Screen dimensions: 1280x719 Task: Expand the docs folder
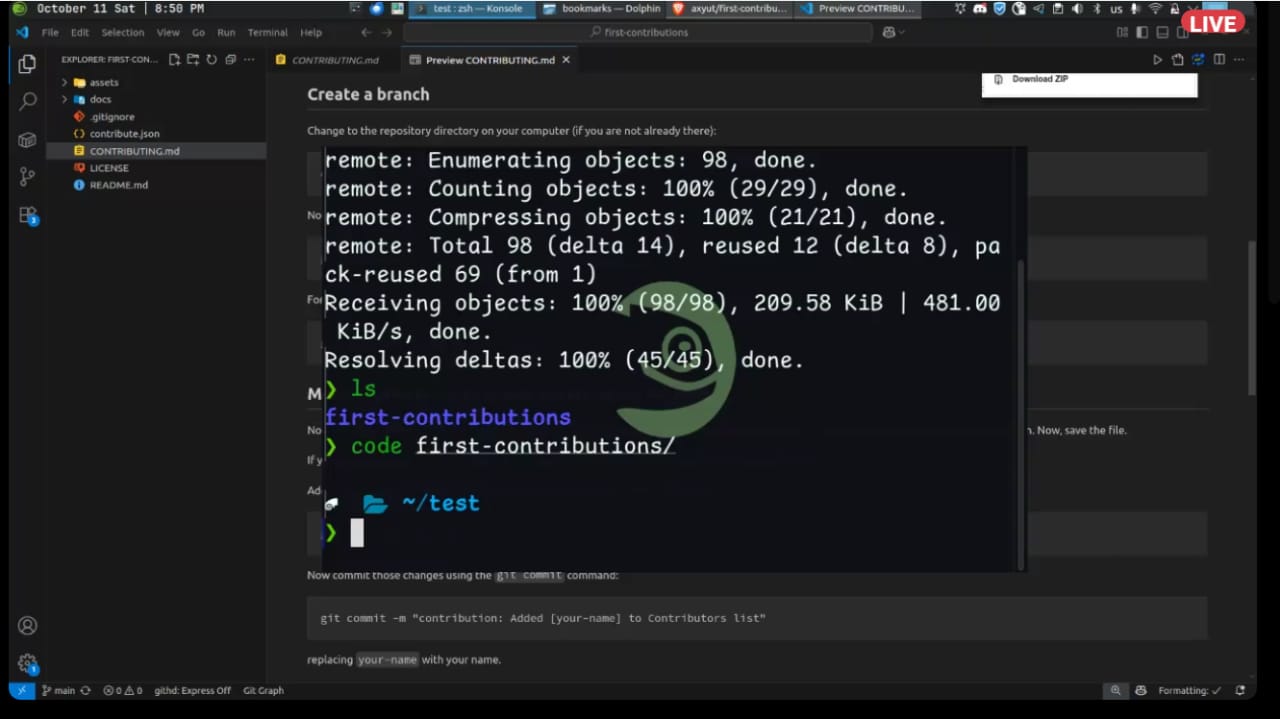[x=100, y=100]
